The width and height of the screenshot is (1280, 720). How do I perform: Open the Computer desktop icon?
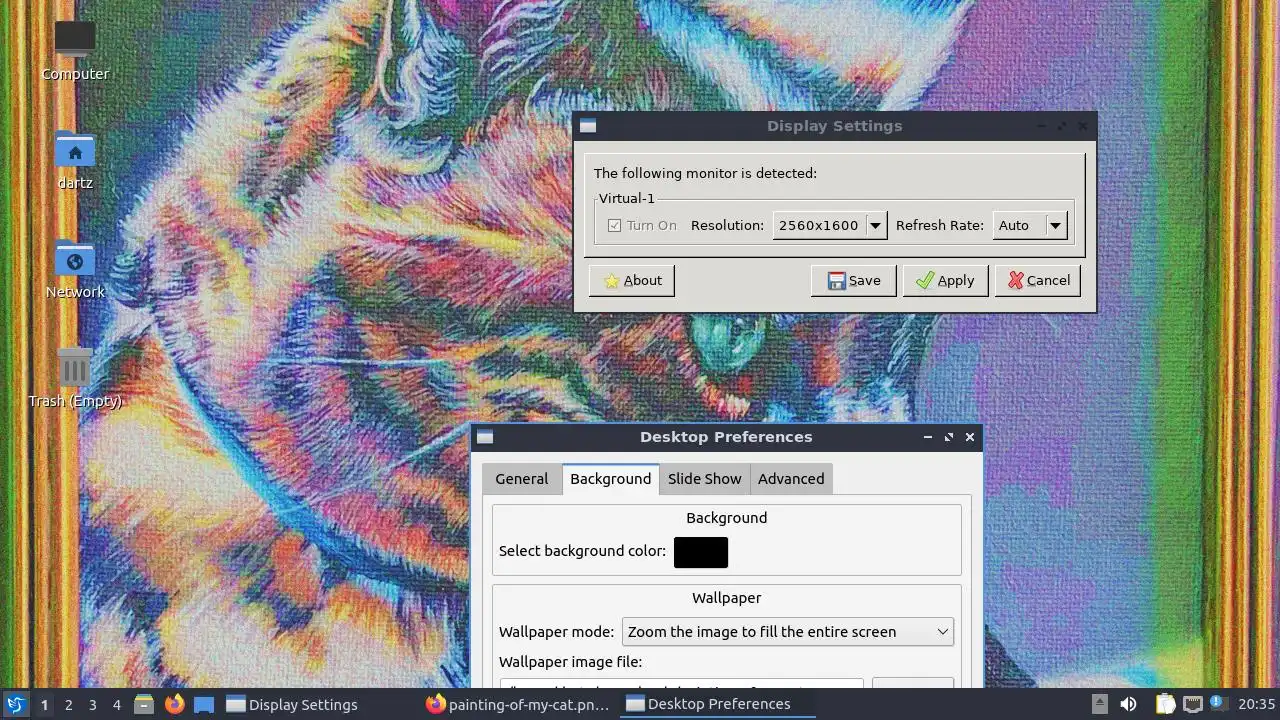[75, 40]
